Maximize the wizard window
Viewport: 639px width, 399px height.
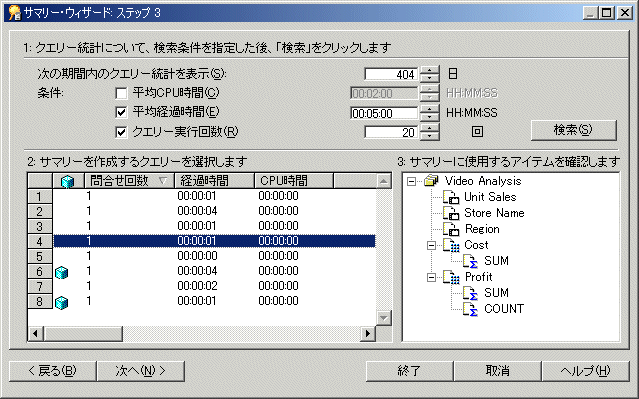tap(606, 13)
